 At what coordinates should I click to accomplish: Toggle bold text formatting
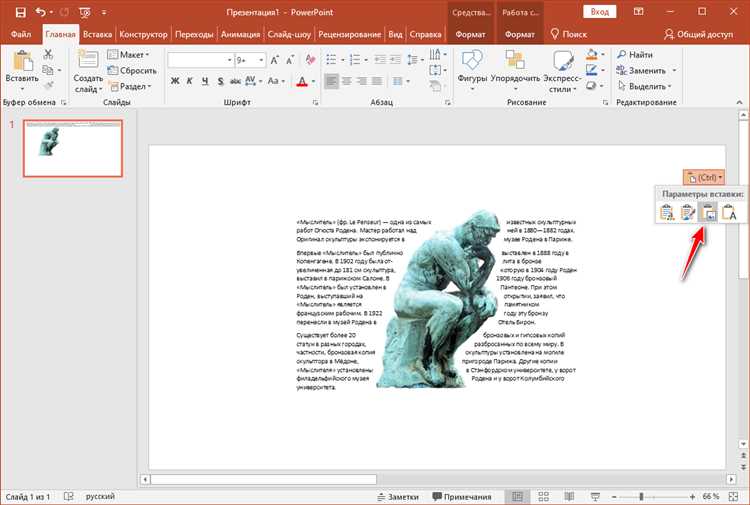coord(175,81)
